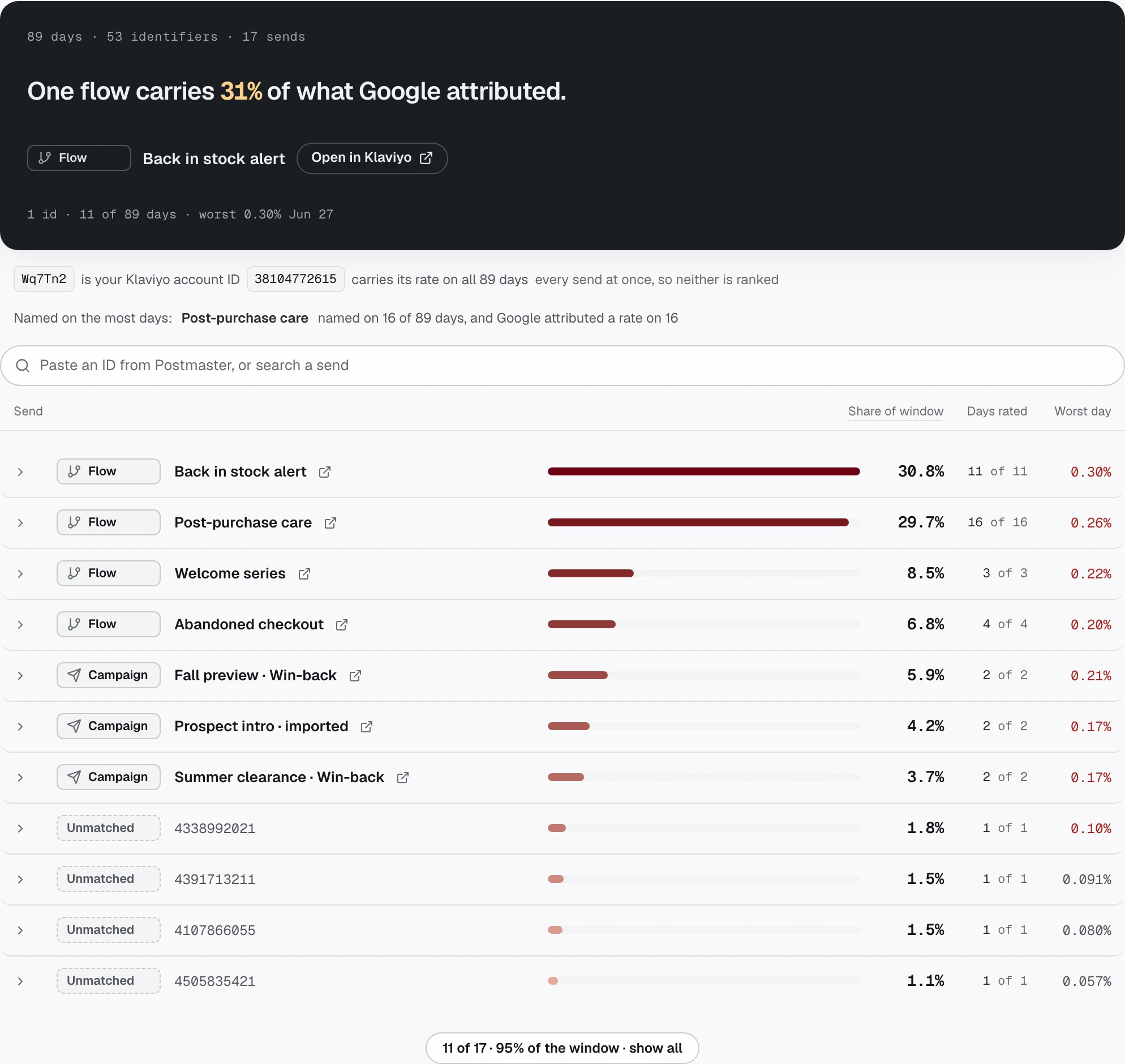The image size is (1125, 1064).
Task: Open Summer clearance · Win-back external link icon
Action: point(403,778)
